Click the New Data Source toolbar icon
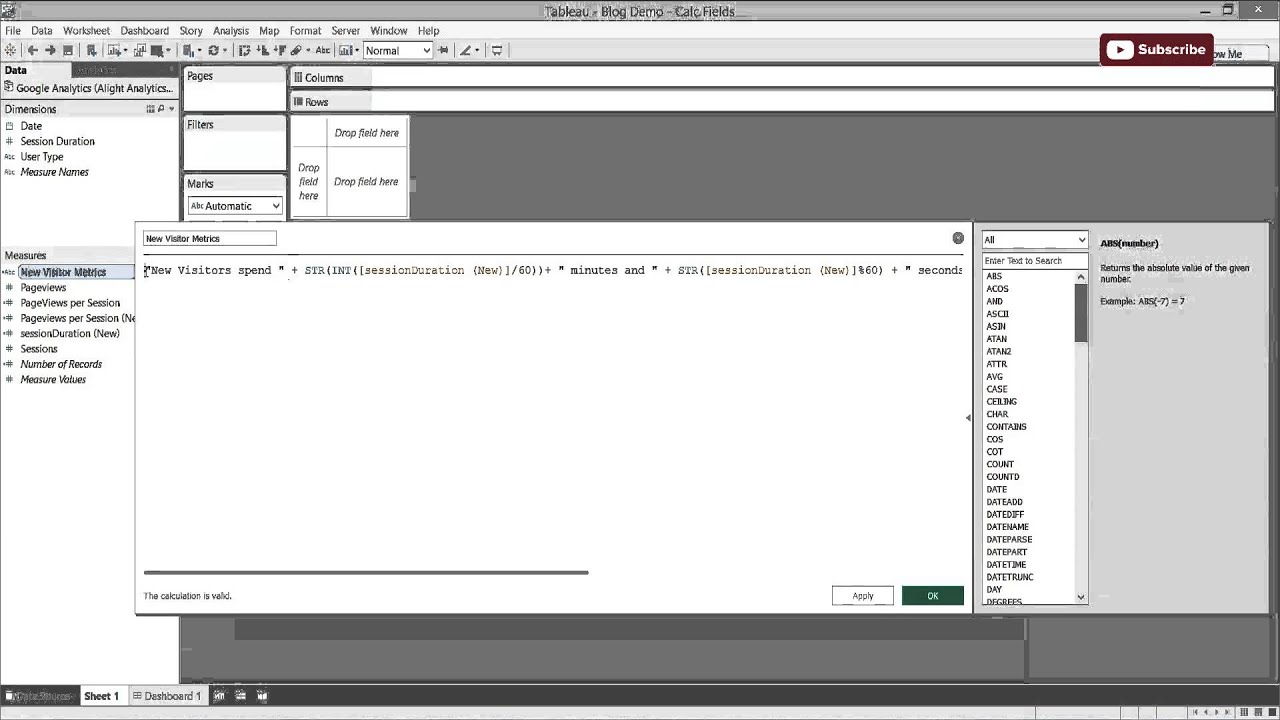1280x720 pixels. coord(92,50)
